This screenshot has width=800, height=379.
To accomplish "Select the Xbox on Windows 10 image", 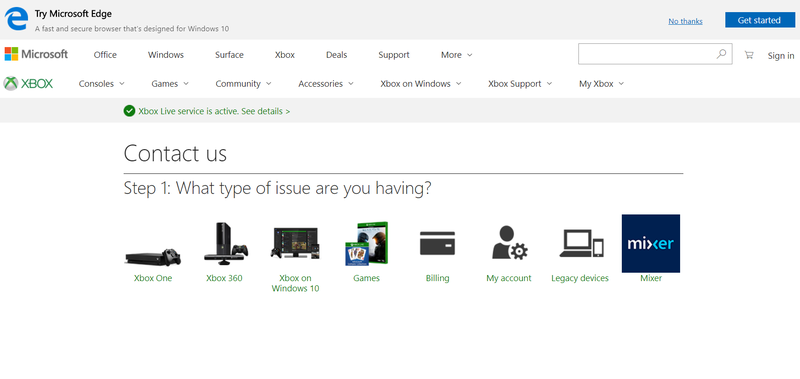I will (295, 243).
